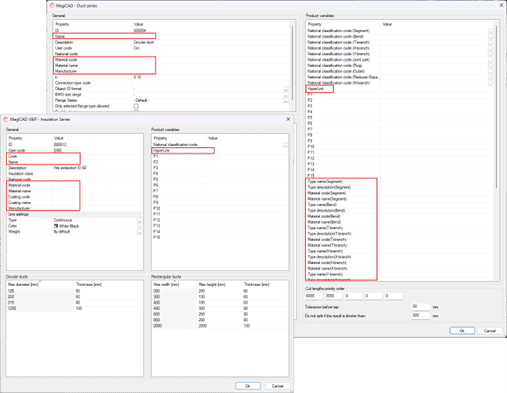507x393 pixels.
Task: Click first cut length field showing 6000
Action: pos(314,296)
